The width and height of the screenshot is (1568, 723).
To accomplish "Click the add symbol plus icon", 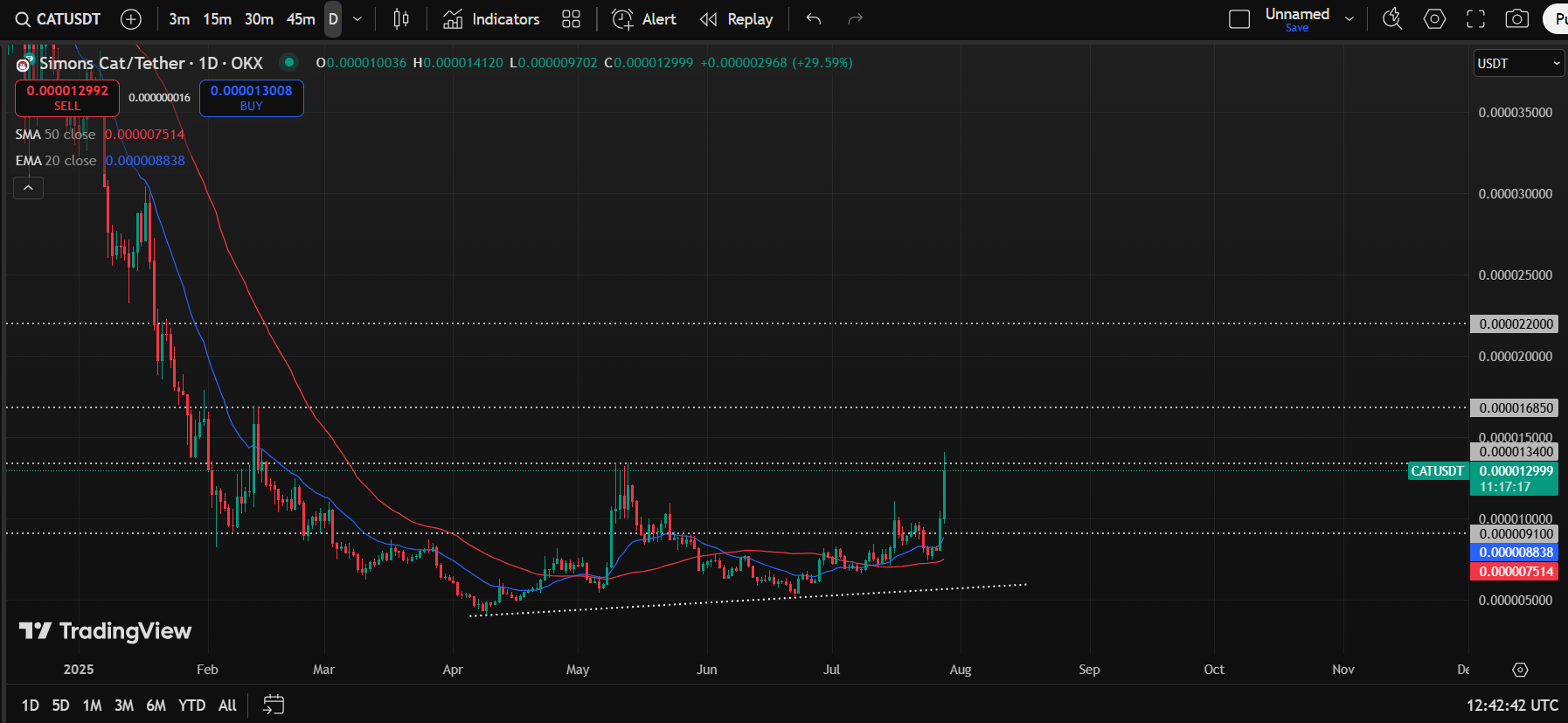I will click(130, 19).
